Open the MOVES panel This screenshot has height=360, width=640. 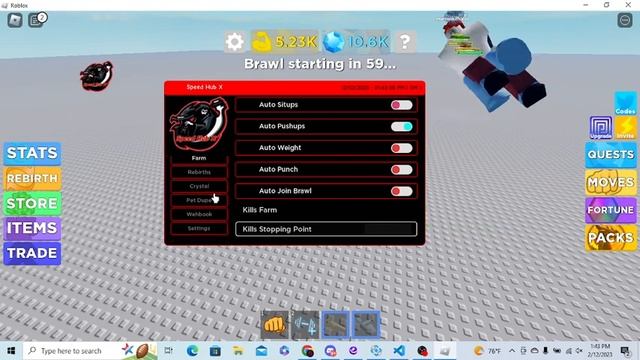point(611,182)
